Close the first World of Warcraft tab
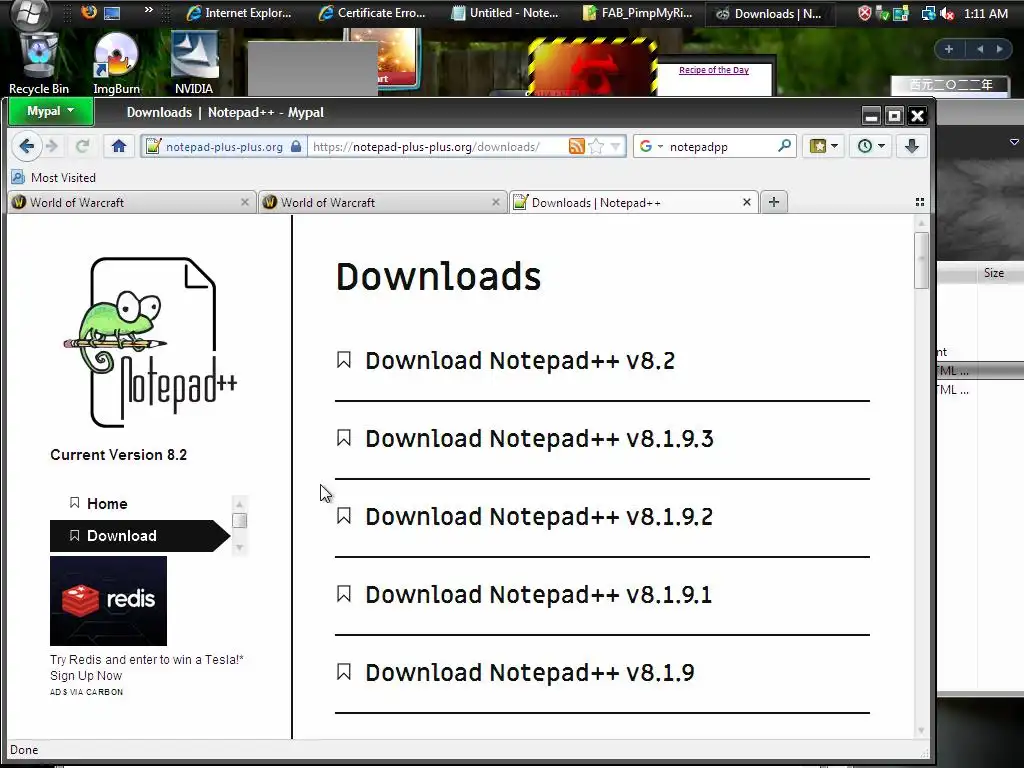This screenshot has width=1024, height=768. pyautogui.click(x=245, y=202)
